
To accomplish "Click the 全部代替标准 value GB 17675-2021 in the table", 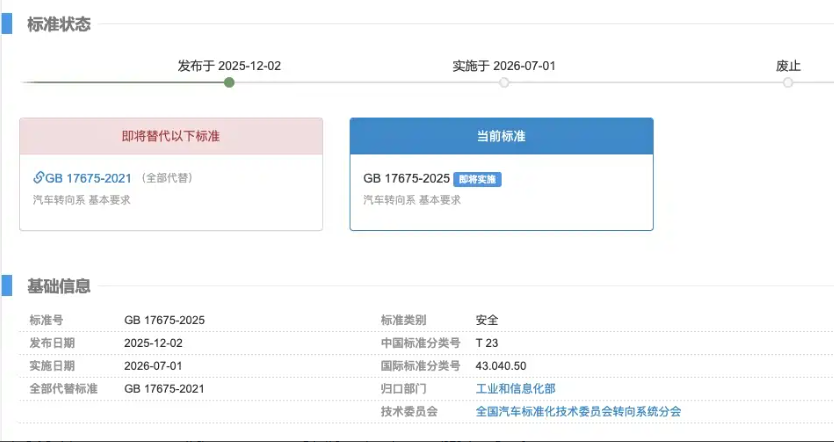I will pos(164,388).
